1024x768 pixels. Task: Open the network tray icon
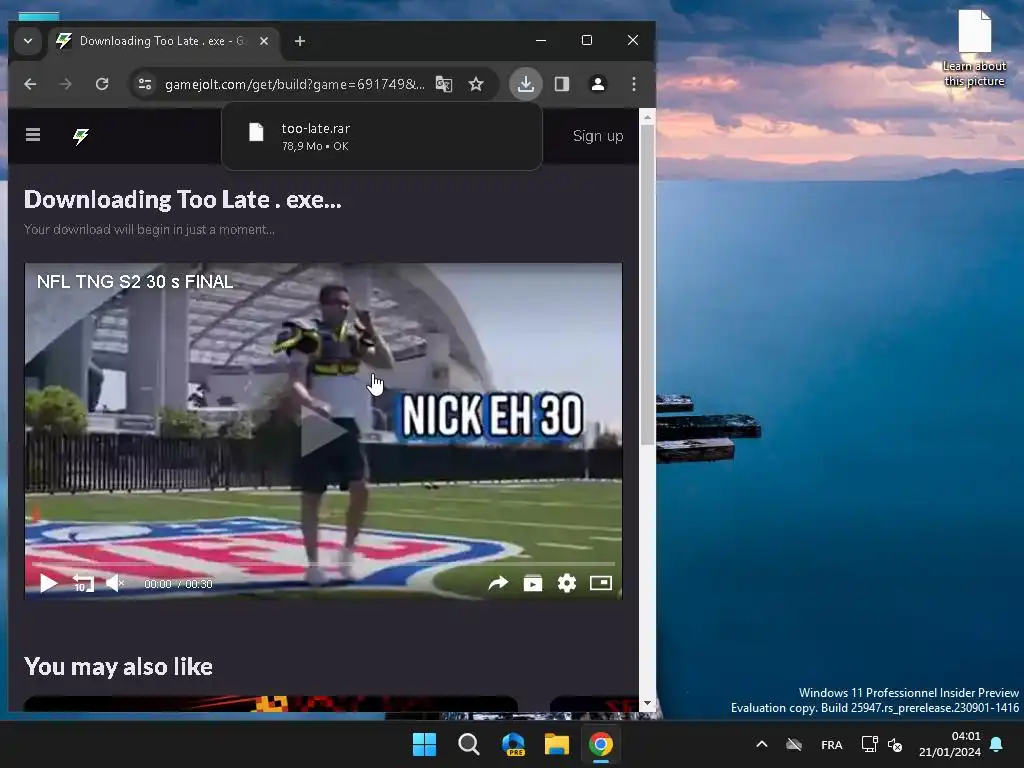(869, 744)
